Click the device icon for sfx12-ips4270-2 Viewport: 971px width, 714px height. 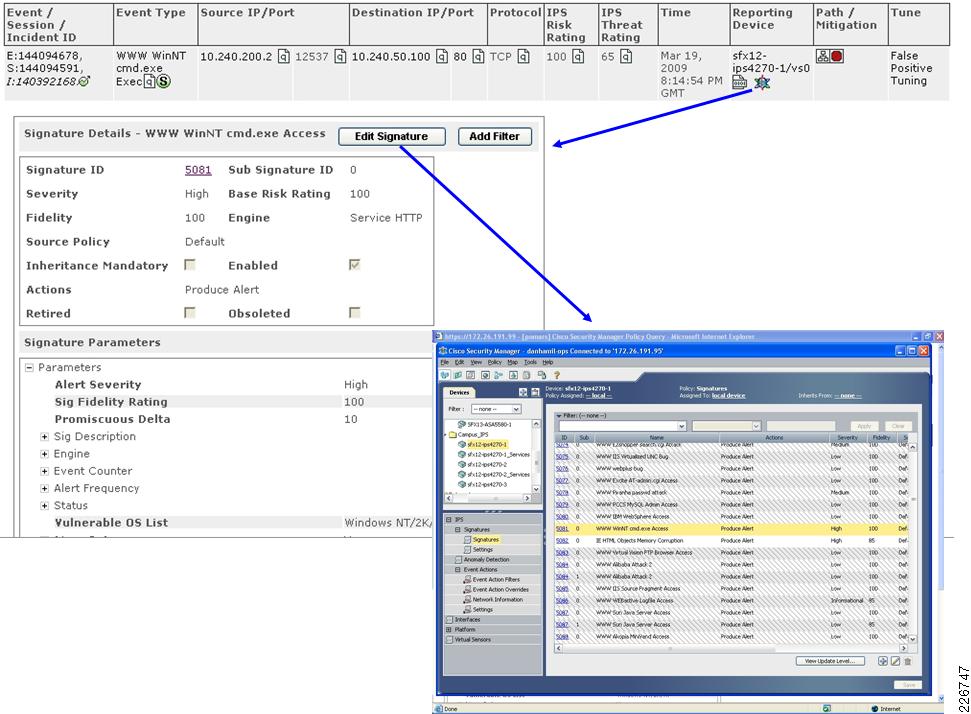click(x=461, y=464)
